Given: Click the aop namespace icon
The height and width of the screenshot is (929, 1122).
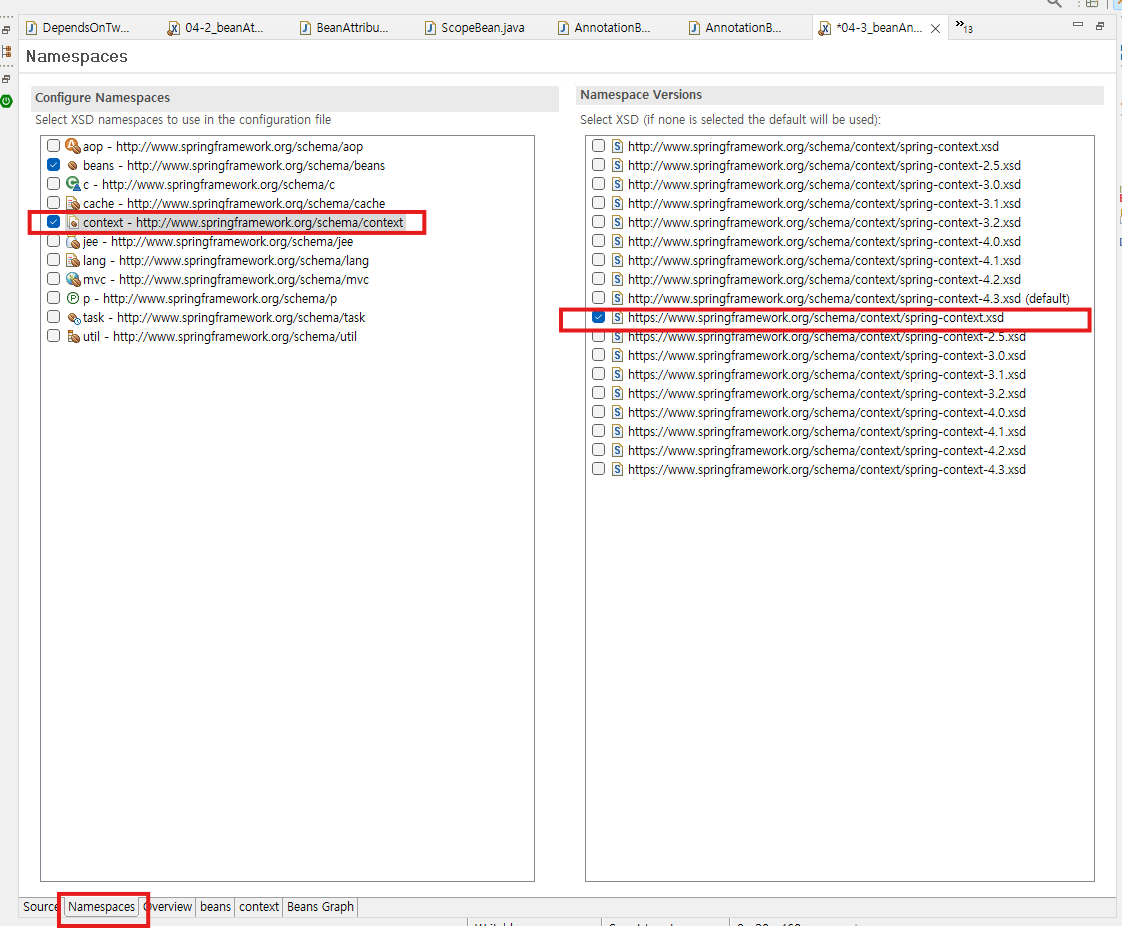Looking at the screenshot, I should (72, 146).
